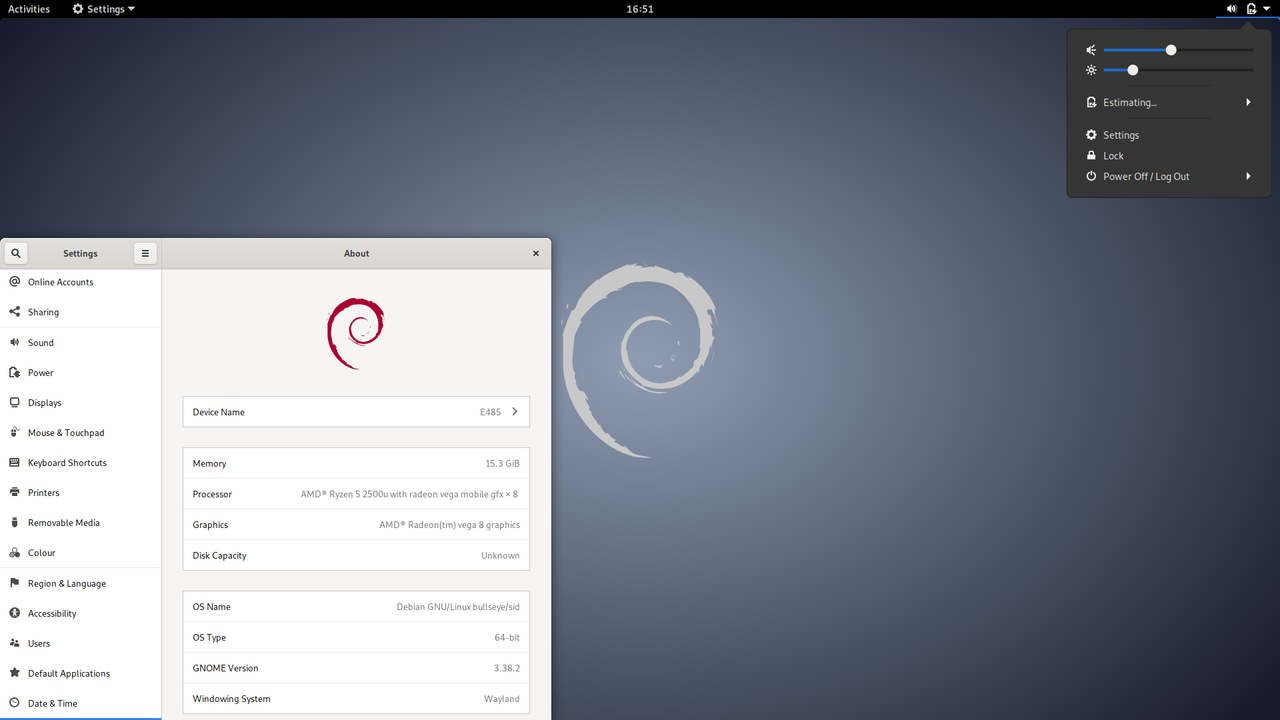1280x720 pixels.
Task: Click the 16:51 clock in top bar
Action: 640,9
